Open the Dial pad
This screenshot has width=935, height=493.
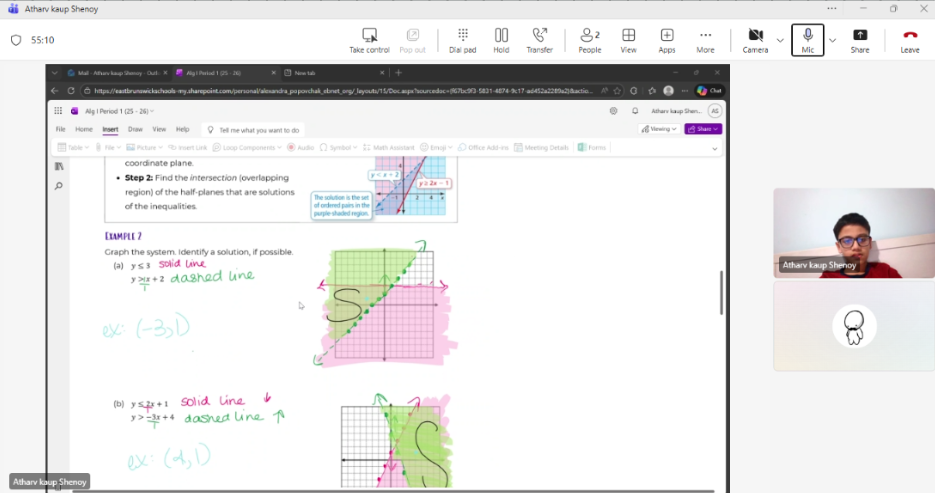[x=462, y=41]
